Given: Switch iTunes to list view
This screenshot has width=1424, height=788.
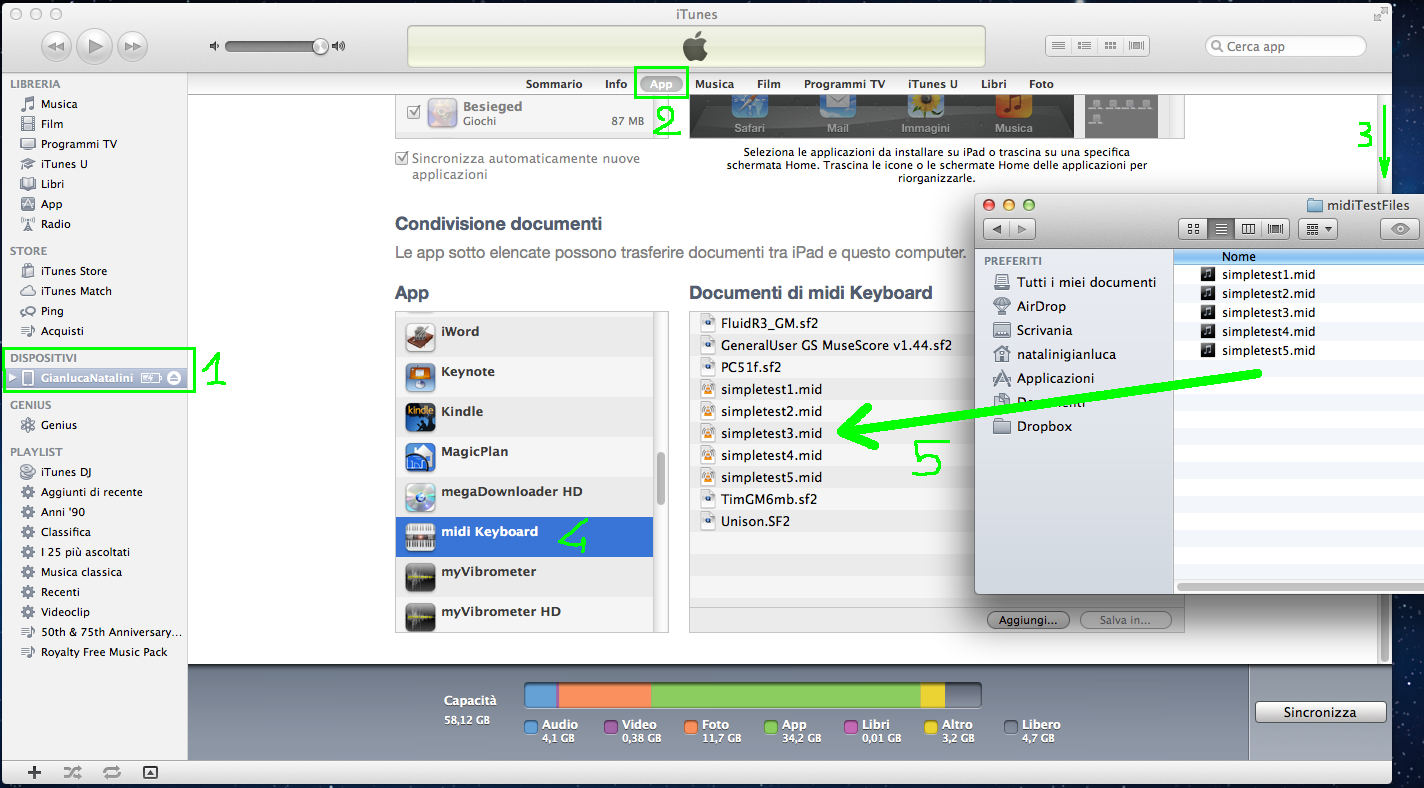Looking at the screenshot, I should point(1059,46).
